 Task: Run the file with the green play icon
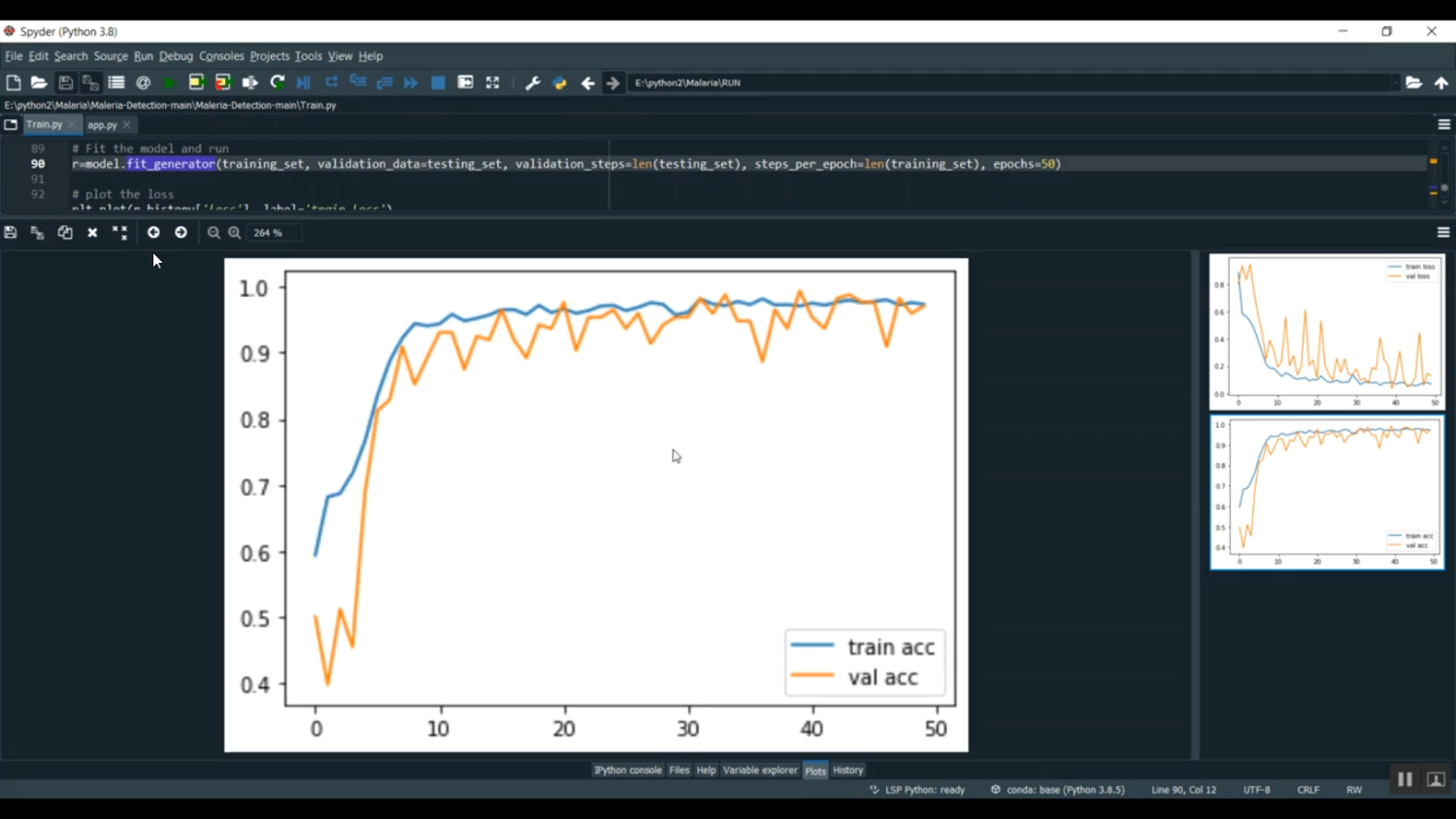[170, 83]
